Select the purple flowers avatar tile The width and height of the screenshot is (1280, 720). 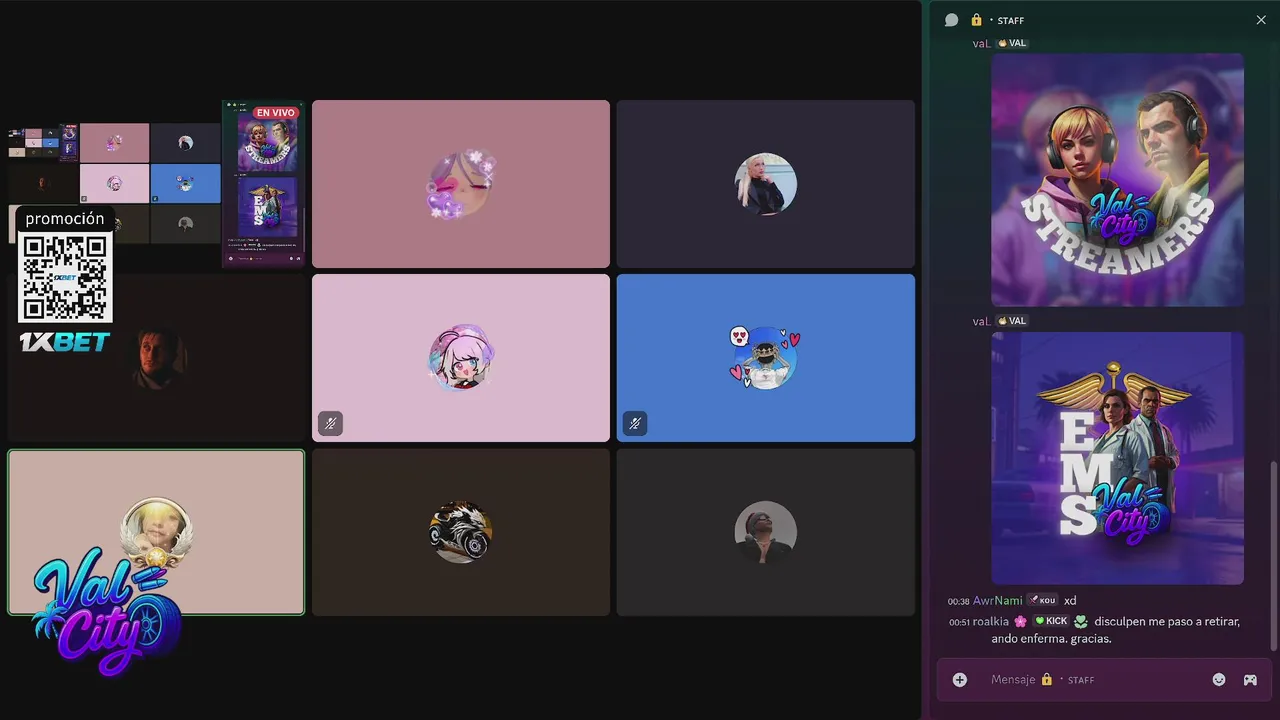pyautogui.click(x=461, y=184)
